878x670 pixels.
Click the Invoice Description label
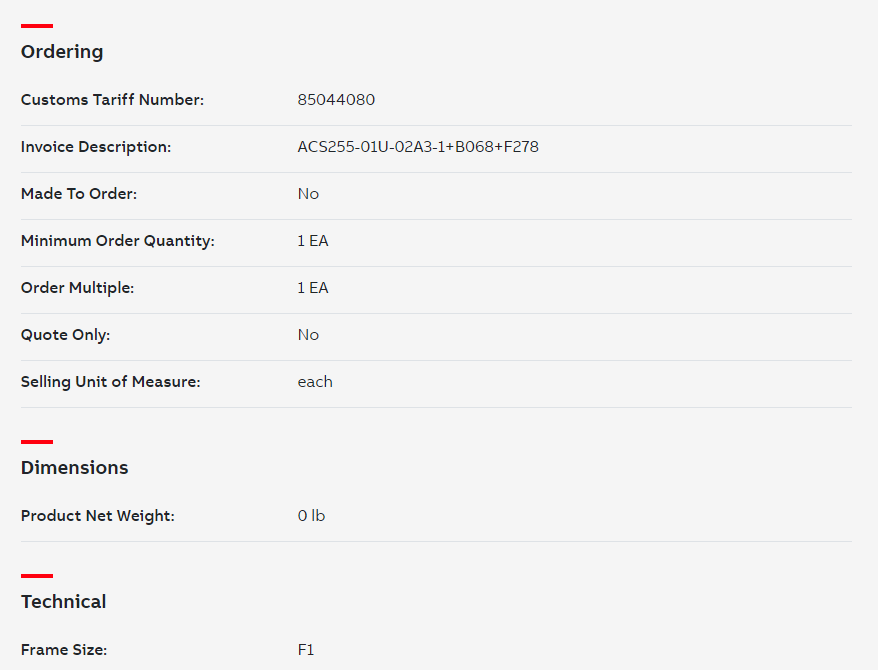click(96, 147)
